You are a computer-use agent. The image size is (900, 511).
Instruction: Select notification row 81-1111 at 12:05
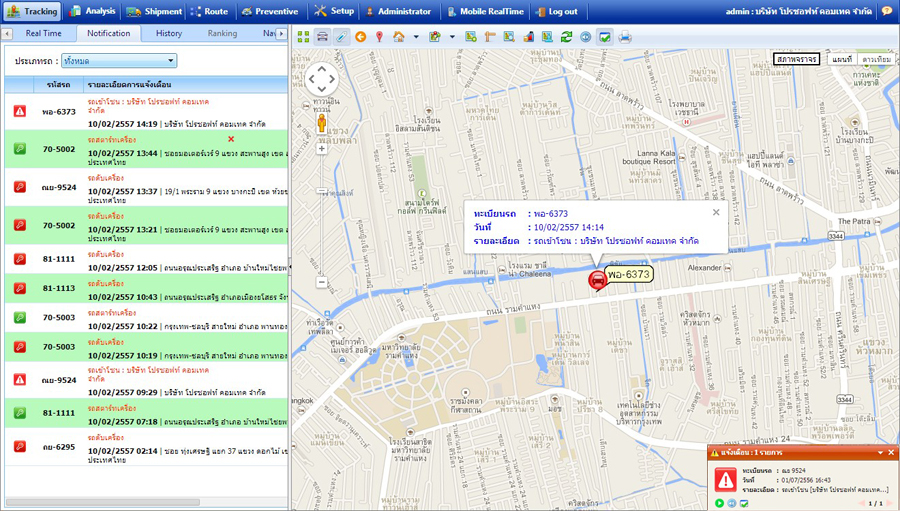click(x=146, y=259)
